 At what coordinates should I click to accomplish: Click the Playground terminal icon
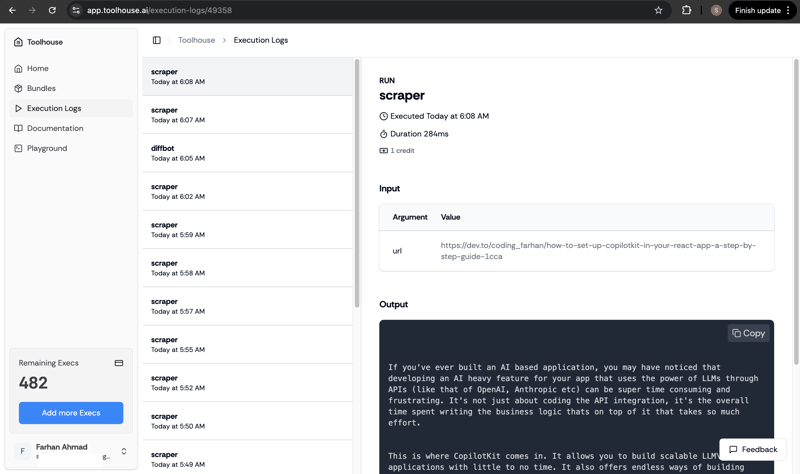pyautogui.click(x=18, y=148)
